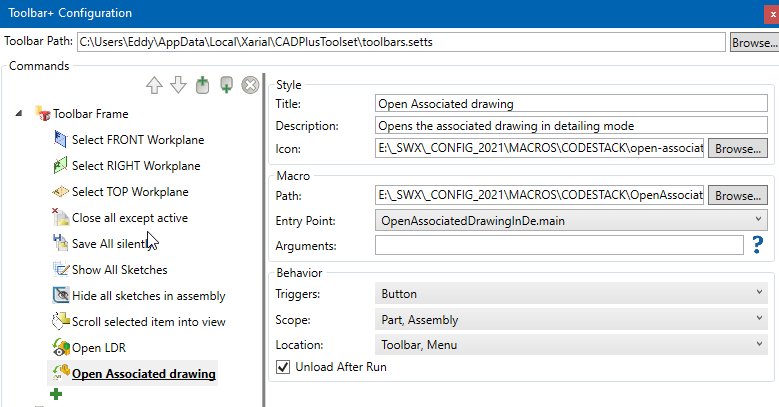Image resolution: width=779 pixels, height=407 pixels.
Task: Select 'Close all except active' label
Action: 130,218
